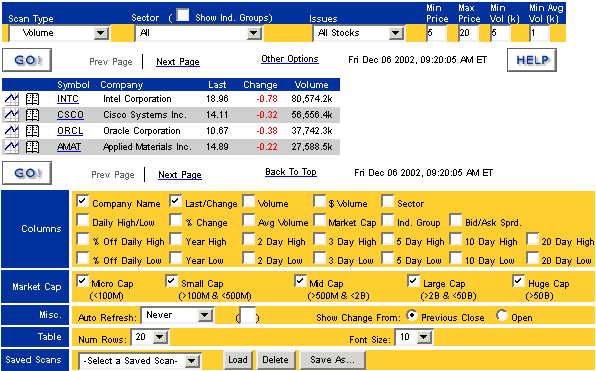Click the Min Avg Vol (k) input field
This screenshot has height=371, width=596.
[540, 33]
